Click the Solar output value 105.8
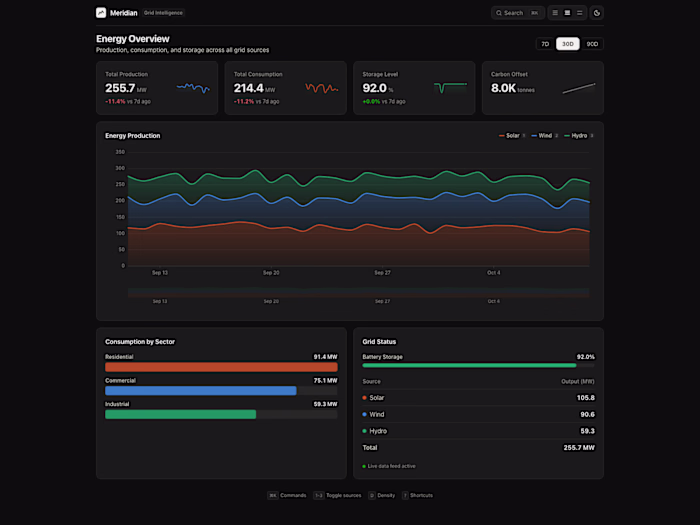 click(585, 398)
